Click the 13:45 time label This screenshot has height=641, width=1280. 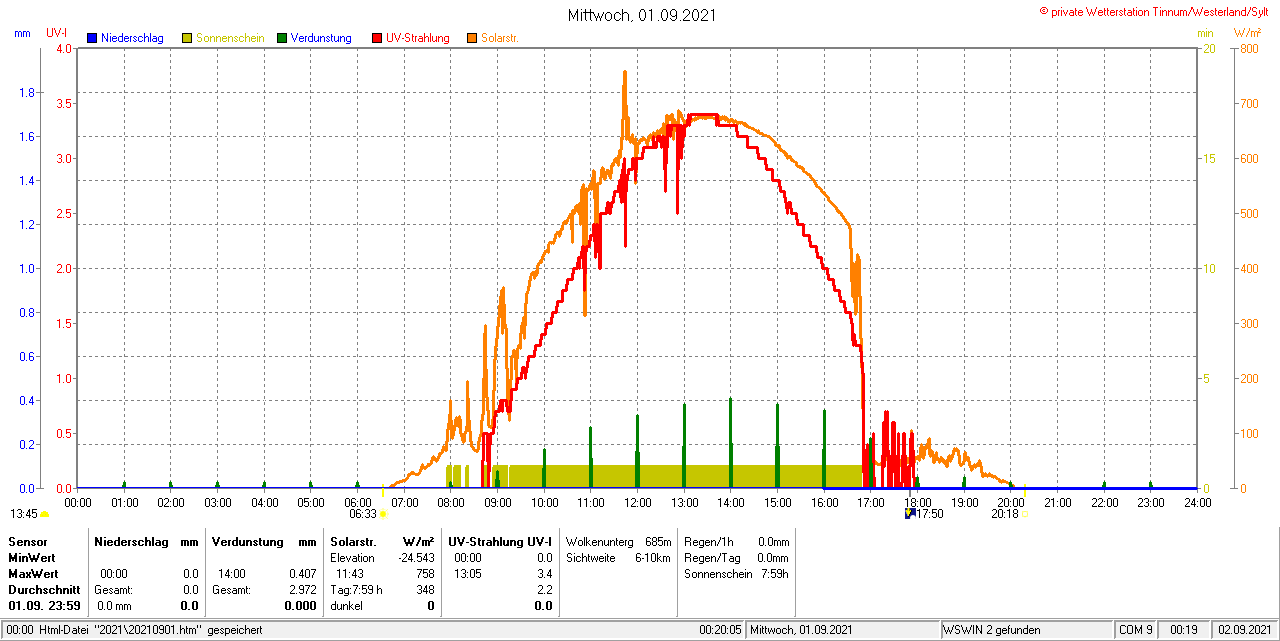click(x=24, y=514)
